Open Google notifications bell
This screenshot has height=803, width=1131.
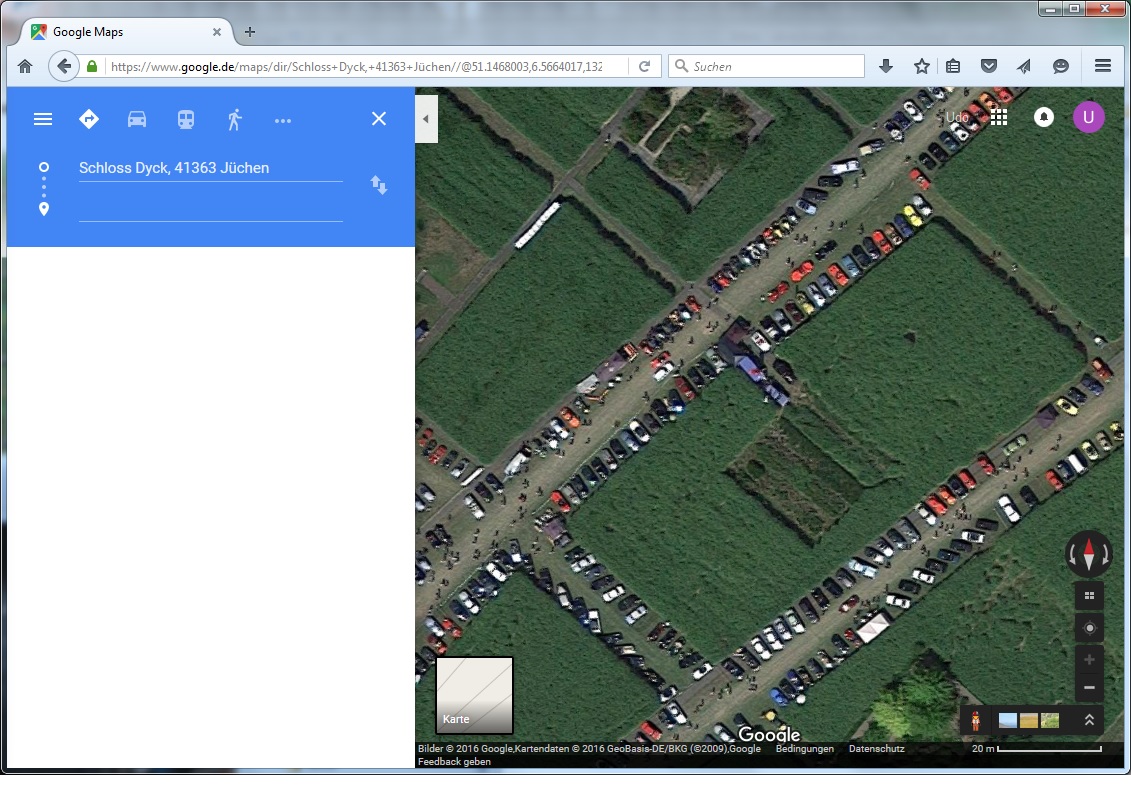1043,117
